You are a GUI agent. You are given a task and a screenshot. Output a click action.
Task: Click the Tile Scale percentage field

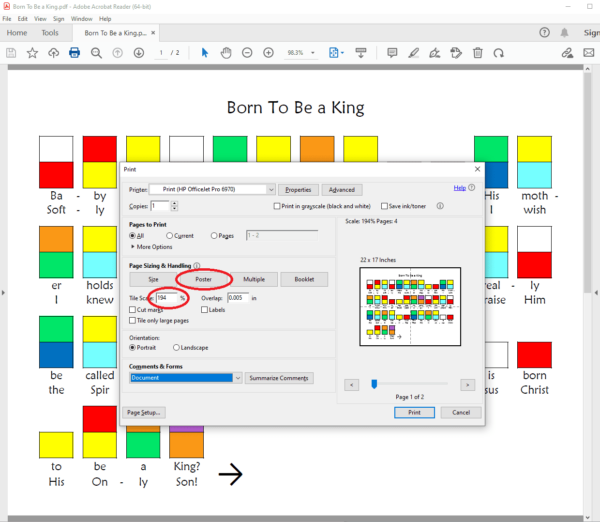tap(167, 298)
